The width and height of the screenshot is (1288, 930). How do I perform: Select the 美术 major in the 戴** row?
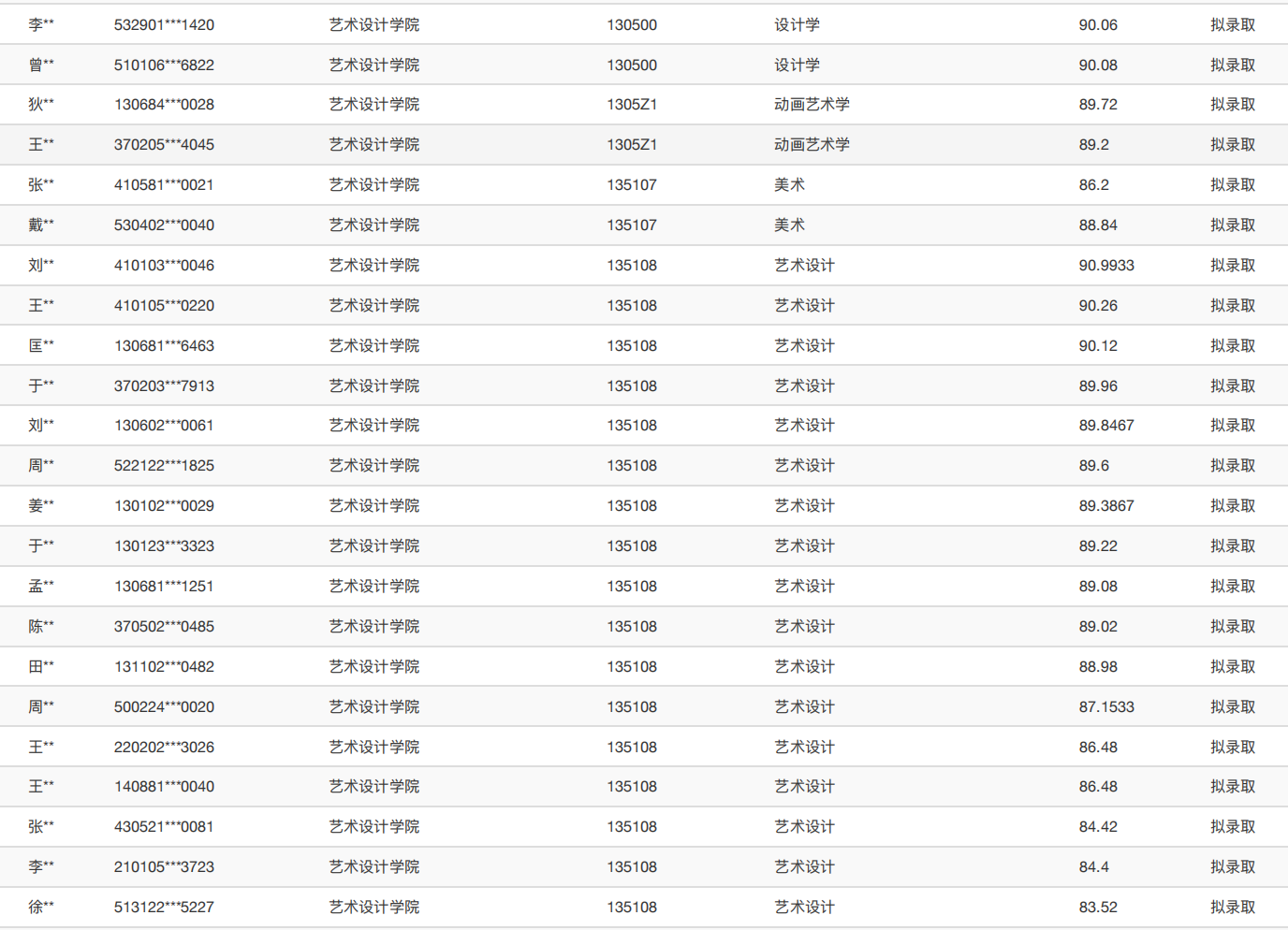pos(789,225)
